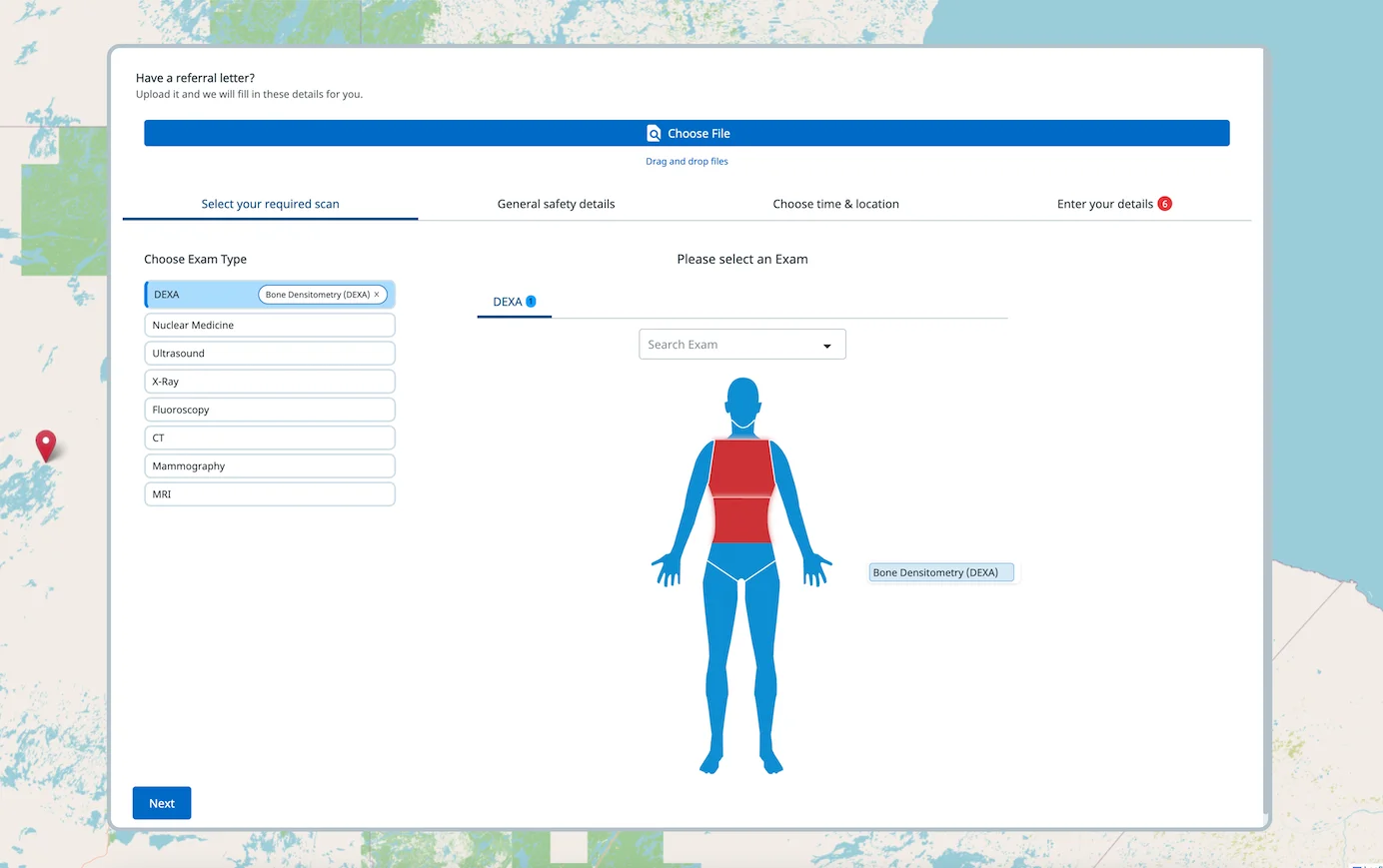Remove the Bone Densitometry (DEXA) chip
Image resolution: width=1383 pixels, height=868 pixels.
pos(377,295)
